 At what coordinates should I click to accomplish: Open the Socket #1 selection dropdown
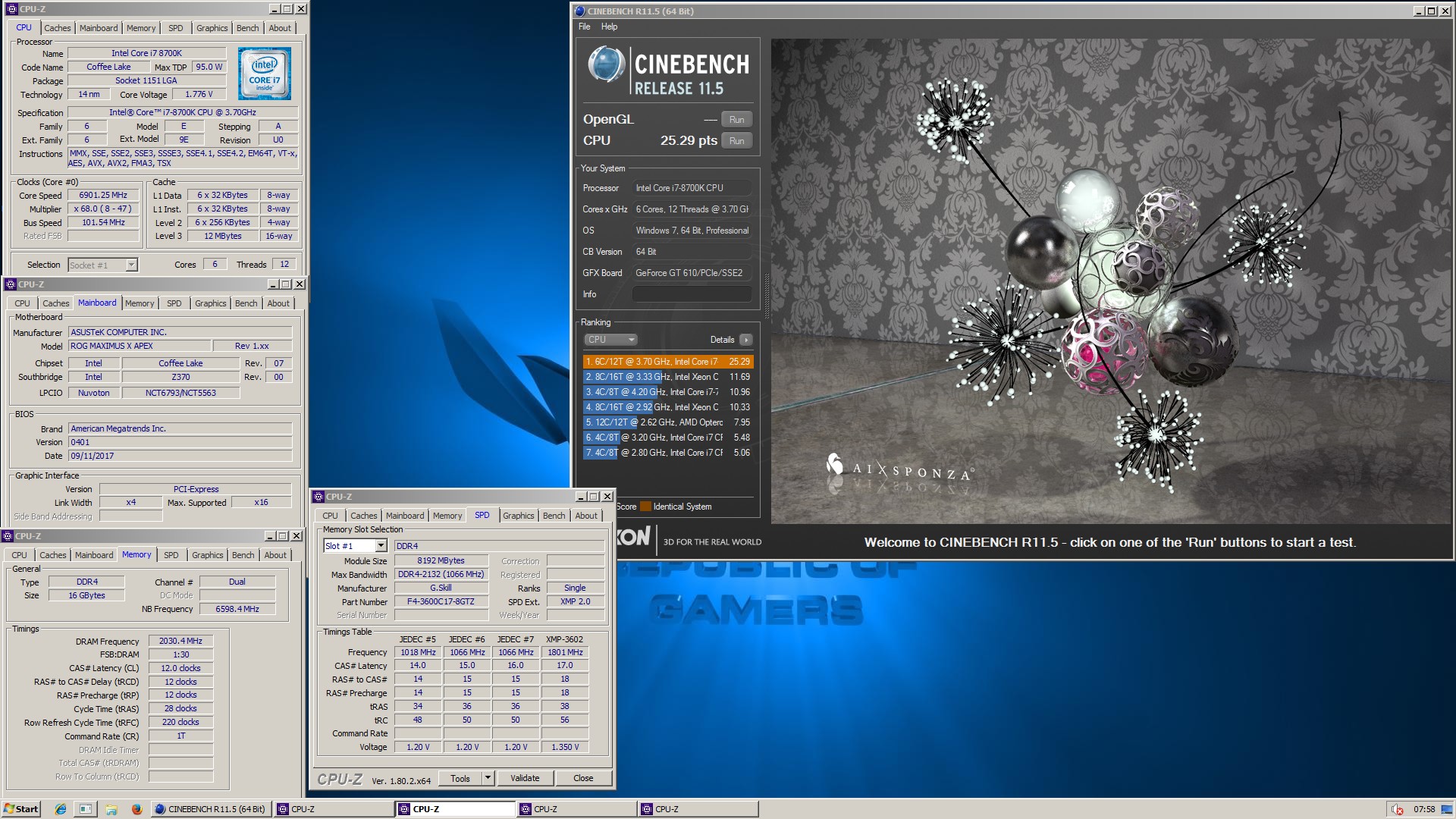pyautogui.click(x=102, y=265)
